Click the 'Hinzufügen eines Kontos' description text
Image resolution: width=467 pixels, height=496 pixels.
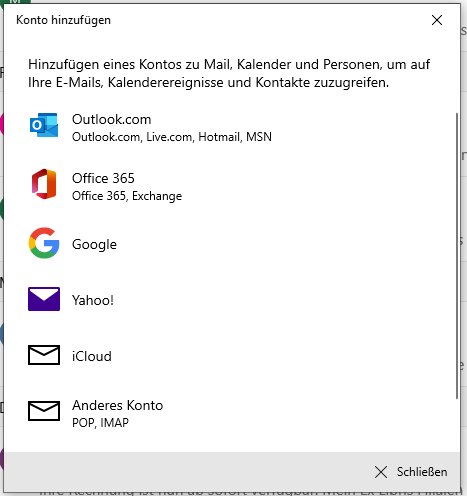(229, 73)
